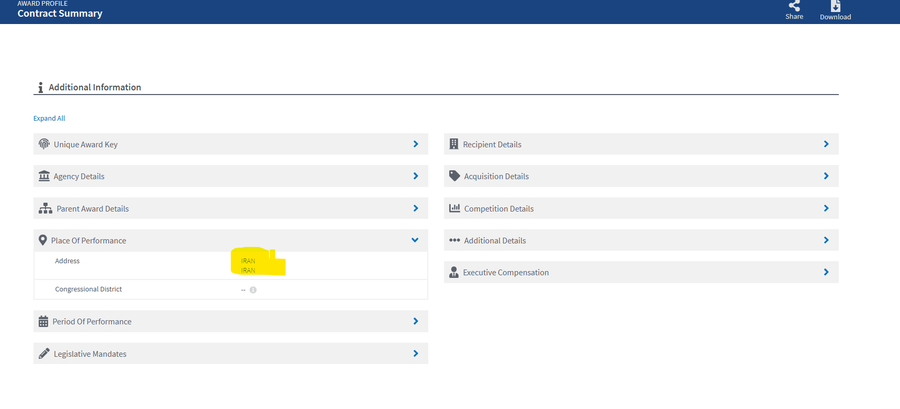Click the Congressional District info icon
The image size is (900, 409).
(x=253, y=290)
